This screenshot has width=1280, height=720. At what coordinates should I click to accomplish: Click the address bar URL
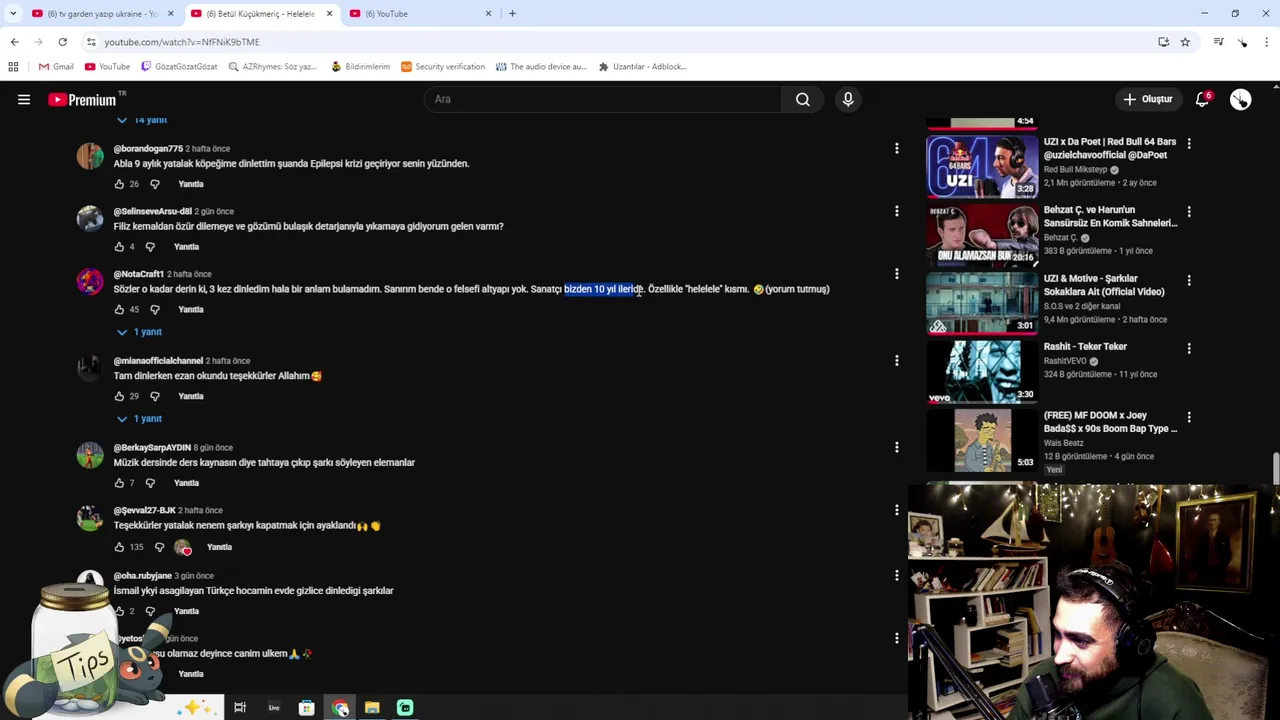pos(182,42)
